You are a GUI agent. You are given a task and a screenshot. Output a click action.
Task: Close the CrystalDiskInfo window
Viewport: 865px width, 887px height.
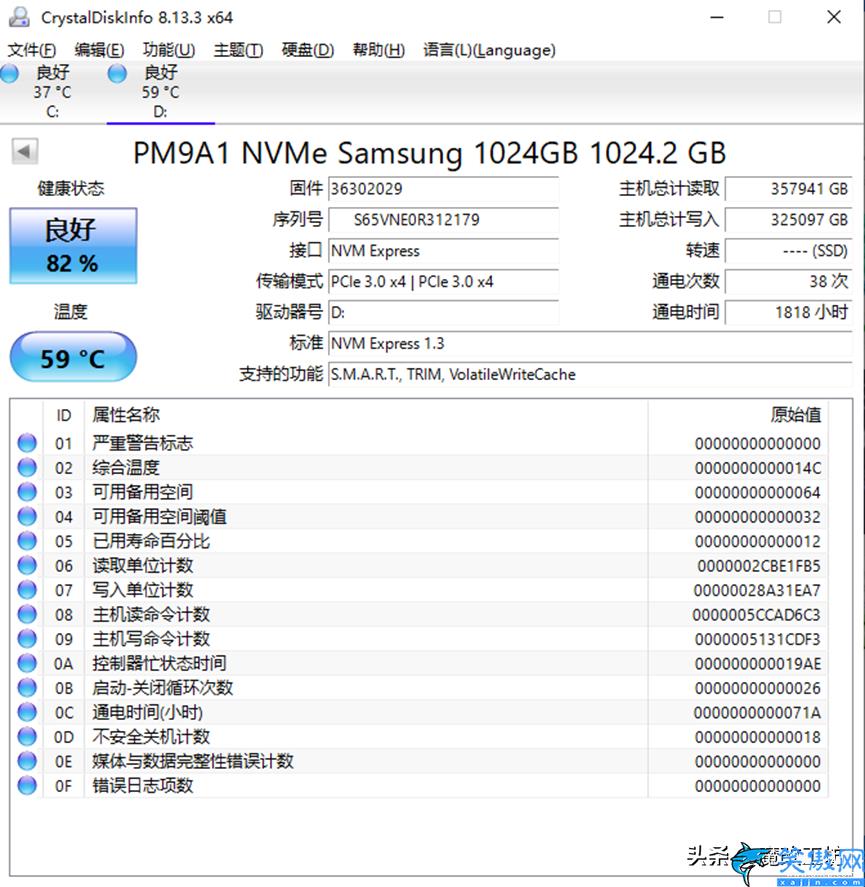pyautogui.click(x=833, y=17)
